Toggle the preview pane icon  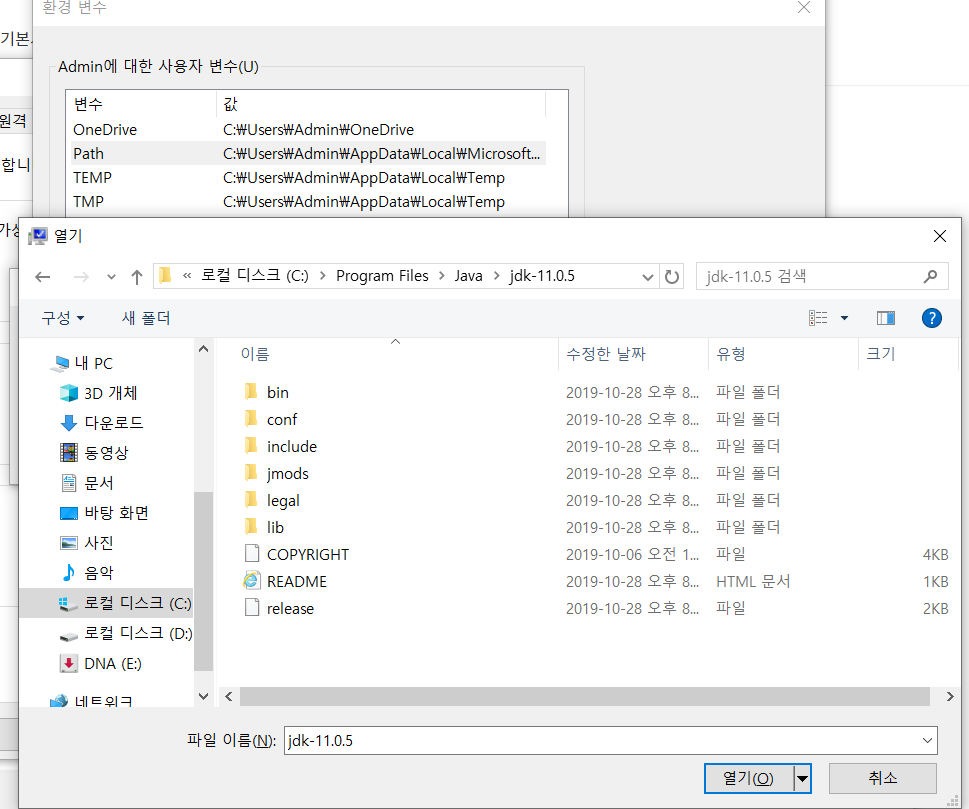[886, 318]
